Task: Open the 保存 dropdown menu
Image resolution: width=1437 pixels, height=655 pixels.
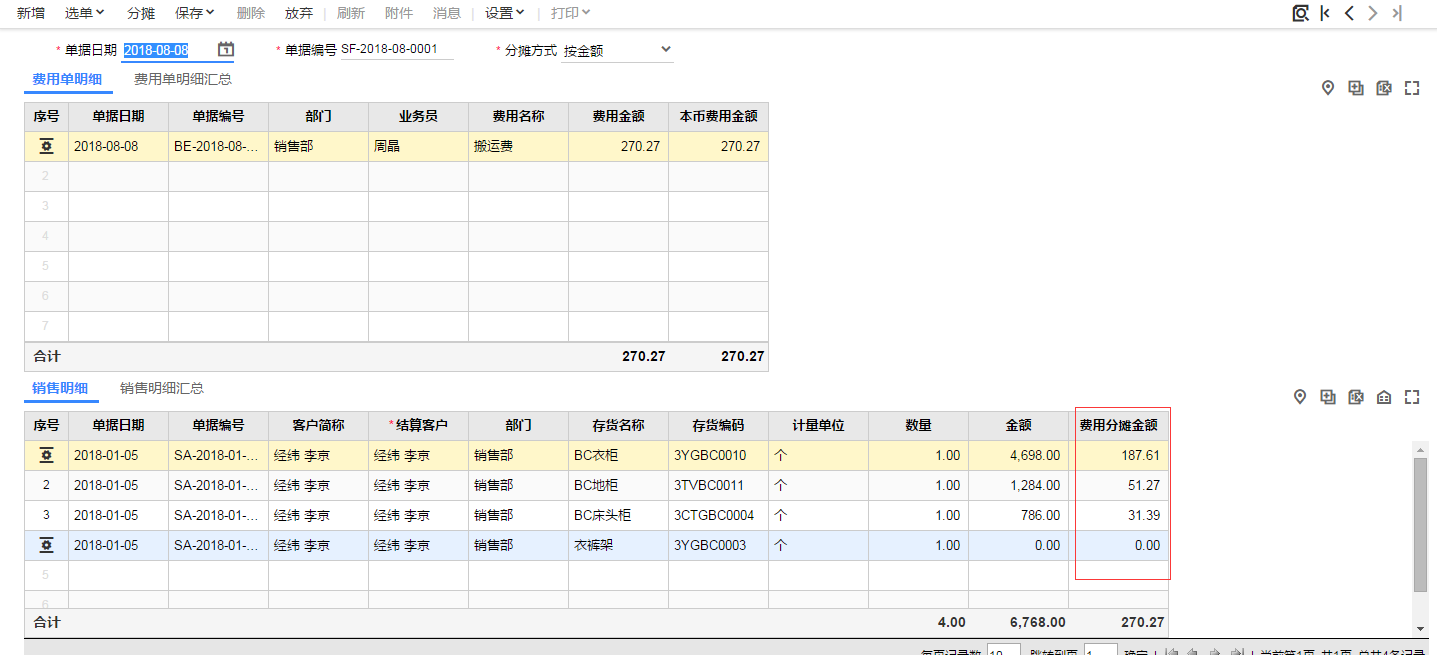Action: click(x=194, y=13)
